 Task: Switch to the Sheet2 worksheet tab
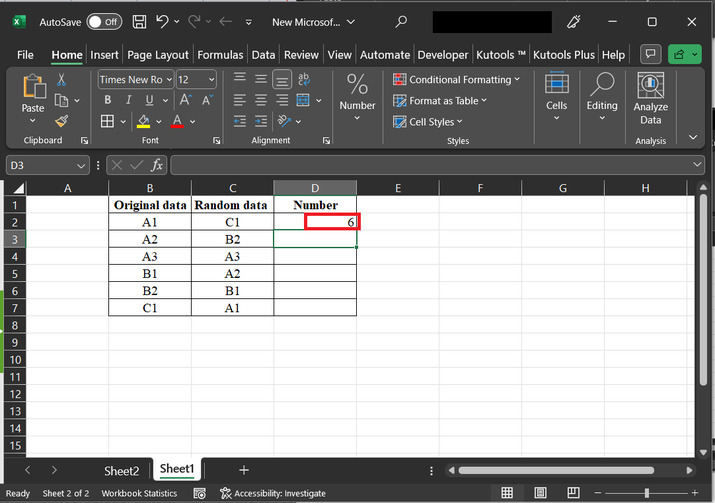point(121,470)
